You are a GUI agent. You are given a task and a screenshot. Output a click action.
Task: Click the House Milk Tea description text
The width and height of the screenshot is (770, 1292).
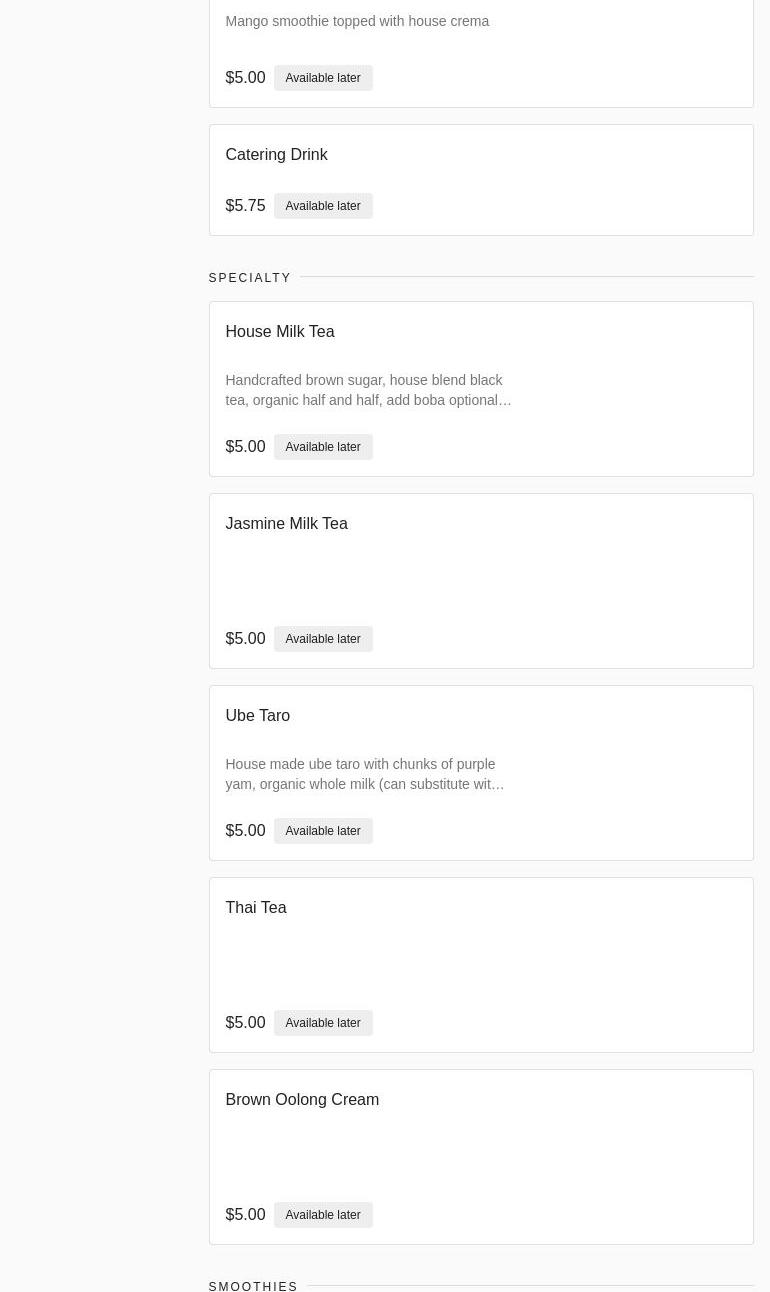(x=368, y=390)
